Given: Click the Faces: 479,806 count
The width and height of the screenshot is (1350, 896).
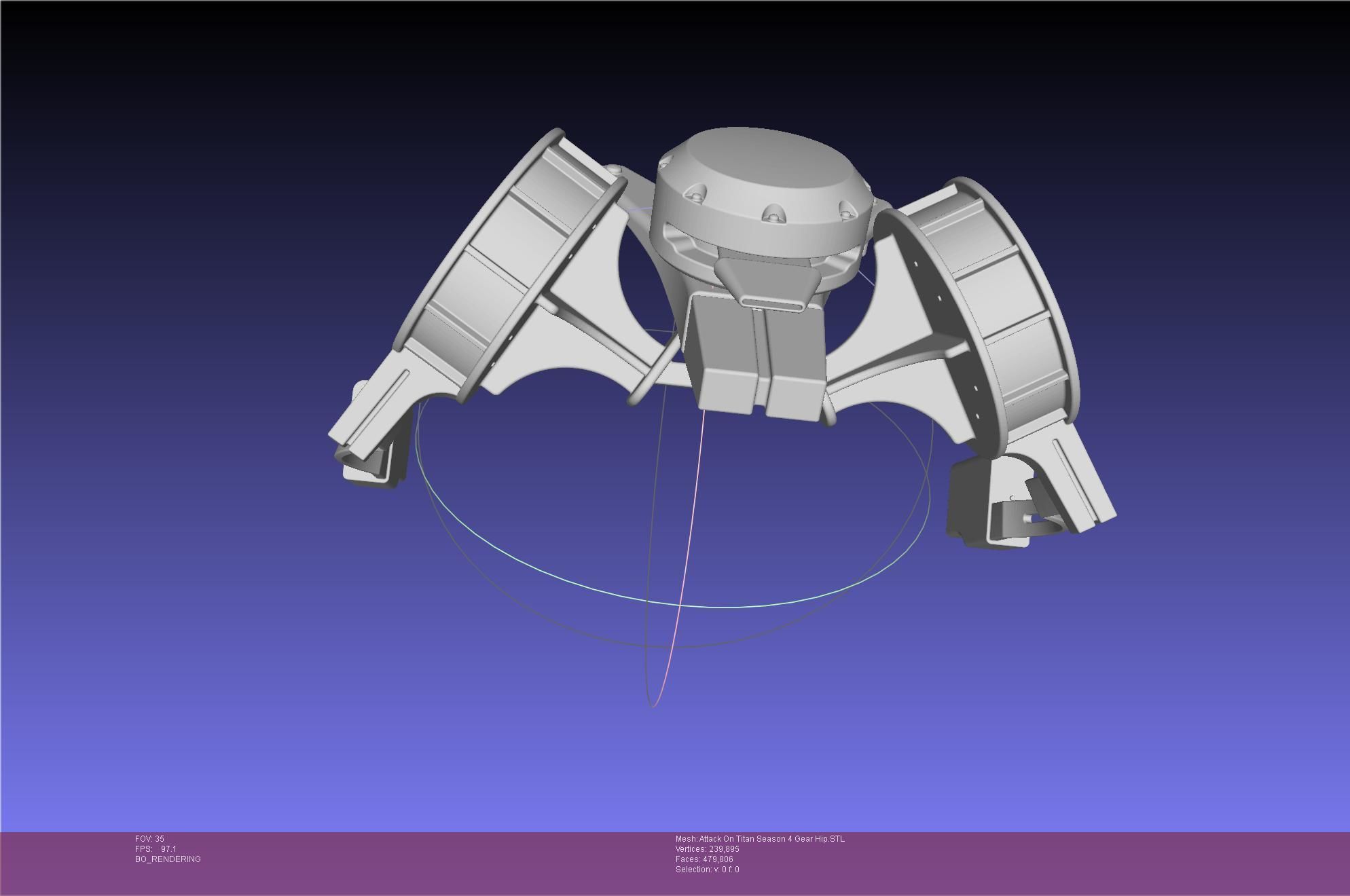Looking at the screenshot, I should [704, 859].
